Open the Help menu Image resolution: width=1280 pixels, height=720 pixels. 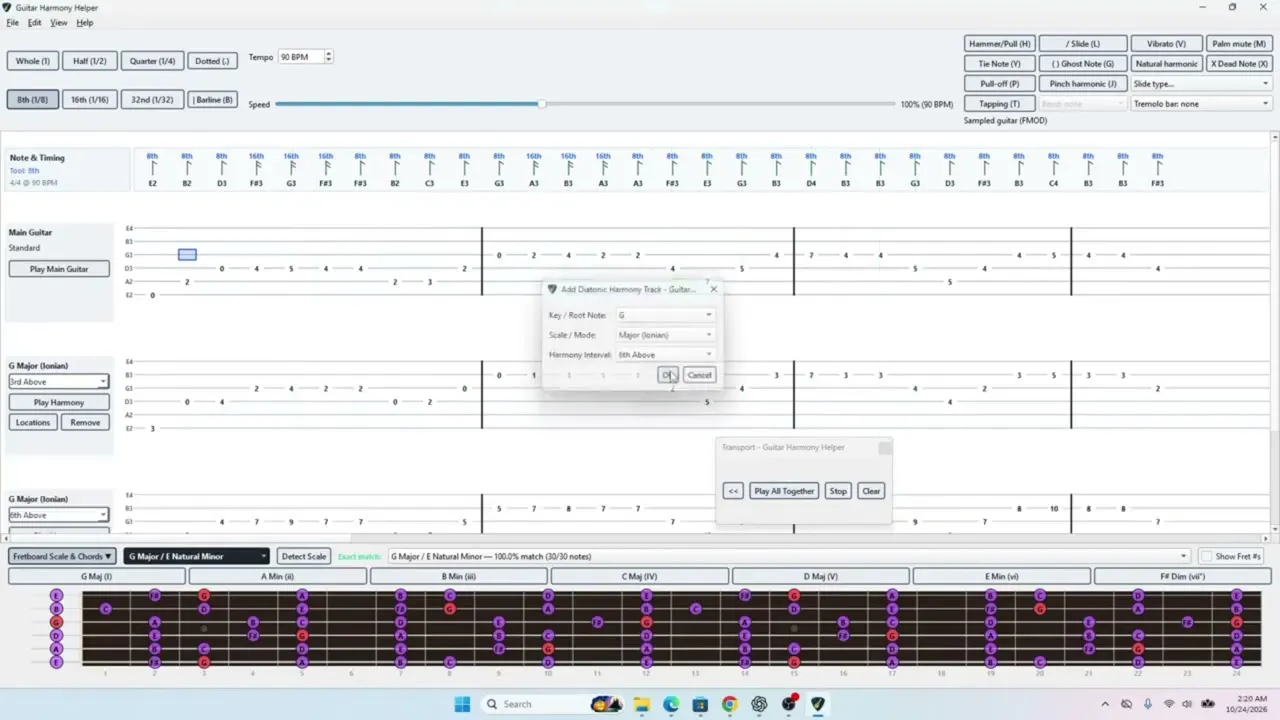tap(85, 22)
